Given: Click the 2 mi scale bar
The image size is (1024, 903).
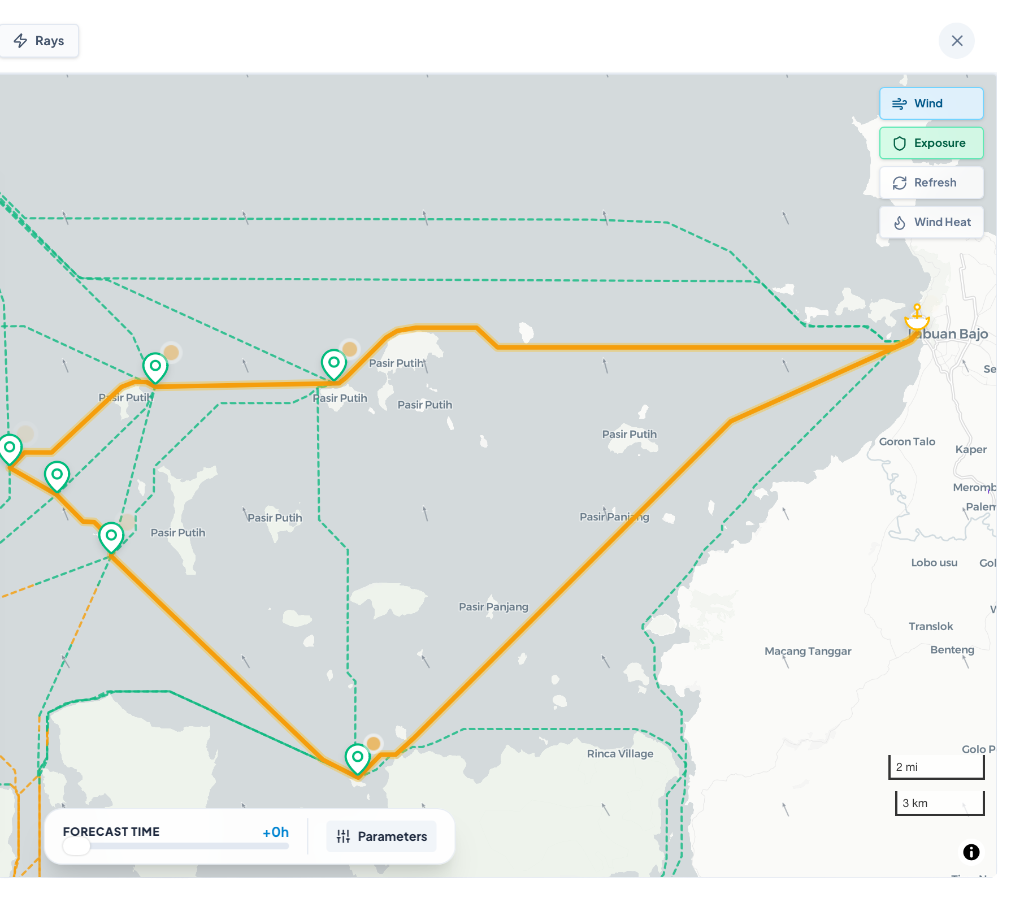Looking at the screenshot, I should [936, 767].
